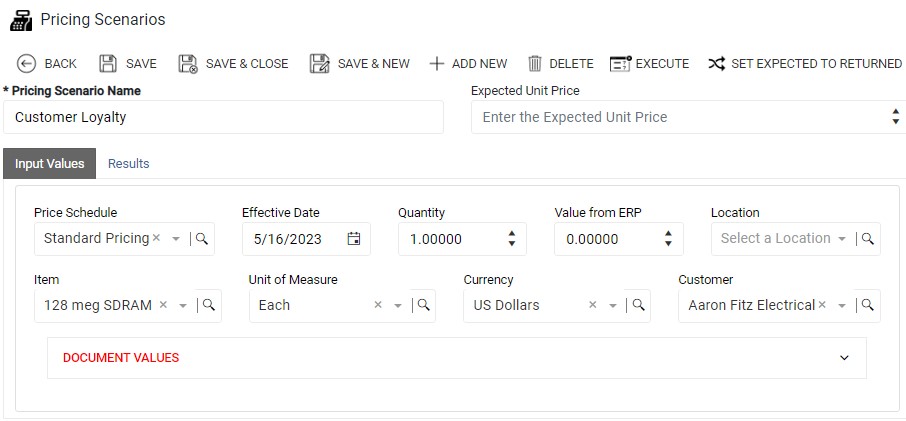906x421 pixels.
Task: Click the Save & New icon
Action: point(319,64)
